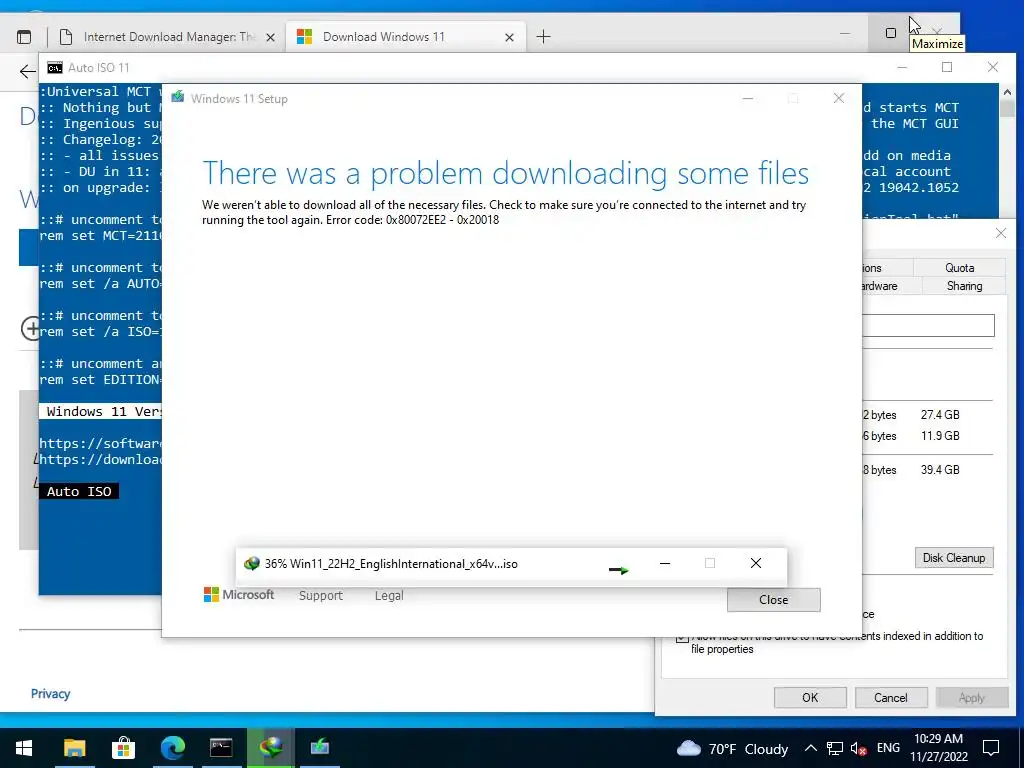The image size is (1024, 768).
Task: Open the Sharing tab in properties
Action: (x=964, y=286)
